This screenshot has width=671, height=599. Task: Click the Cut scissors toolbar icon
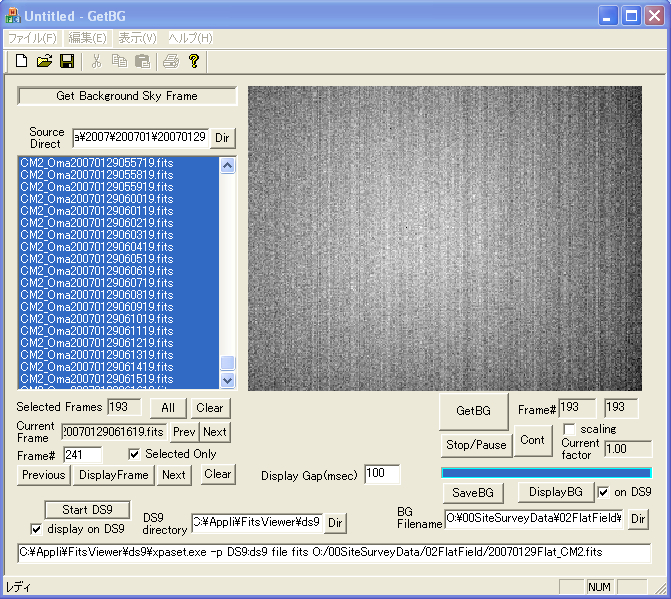pyautogui.click(x=97, y=62)
